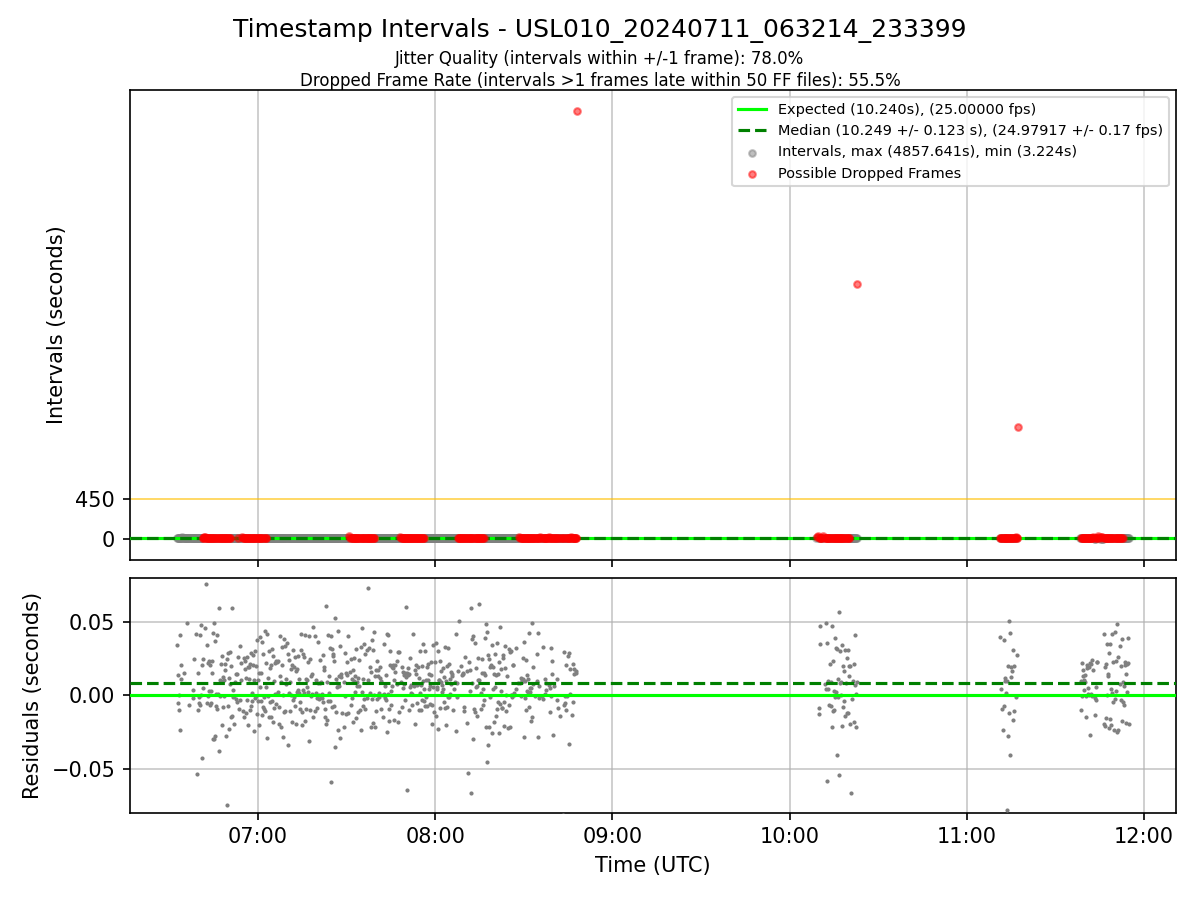
Task: Click the 'Intervals (seconds)' y-axis label
Action: [x=56, y=325]
